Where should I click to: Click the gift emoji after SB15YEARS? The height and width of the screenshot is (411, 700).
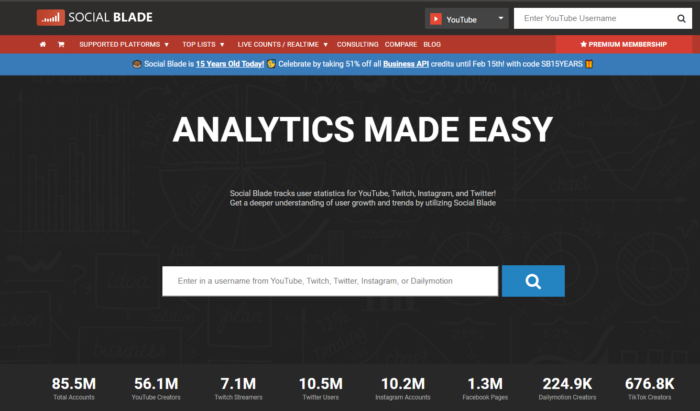[589, 64]
